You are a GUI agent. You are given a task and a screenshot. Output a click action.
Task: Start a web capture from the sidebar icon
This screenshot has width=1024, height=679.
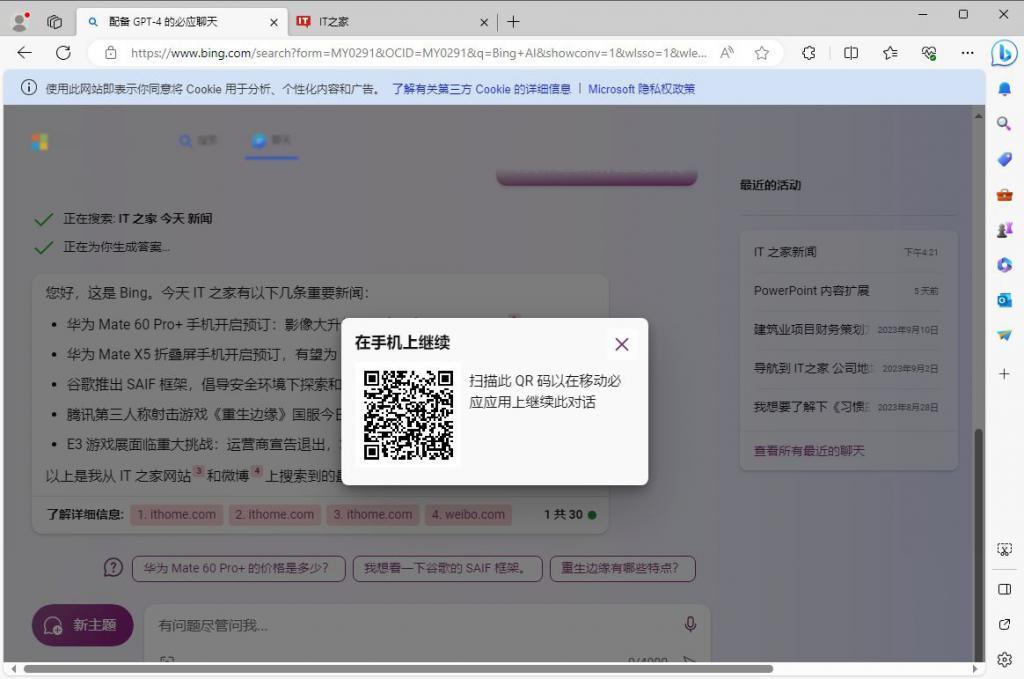click(x=1004, y=549)
